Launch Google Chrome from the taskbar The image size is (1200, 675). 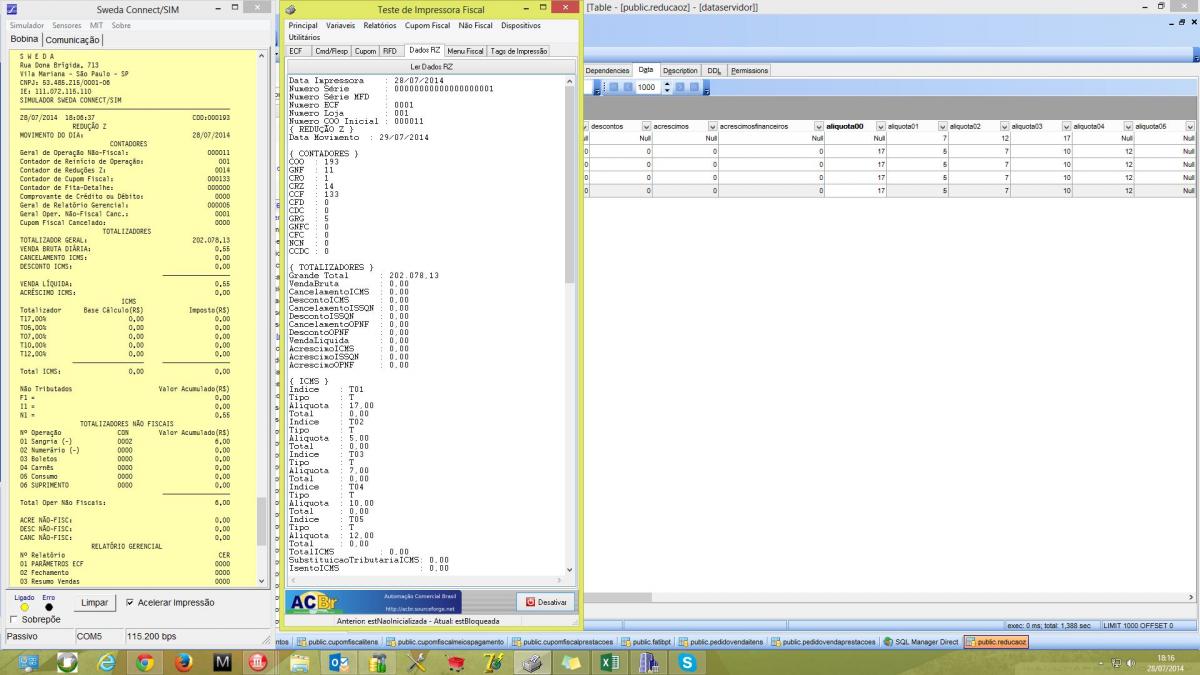click(144, 662)
